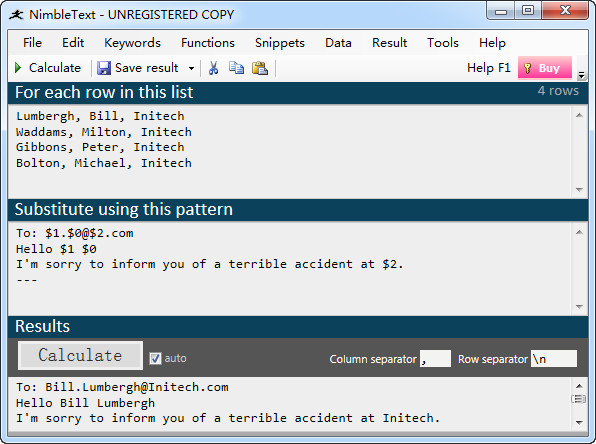Click scroll up arrow in pattern pane
Image resolution: width=596 pixels, height=444 pixels.
point(579,232)
